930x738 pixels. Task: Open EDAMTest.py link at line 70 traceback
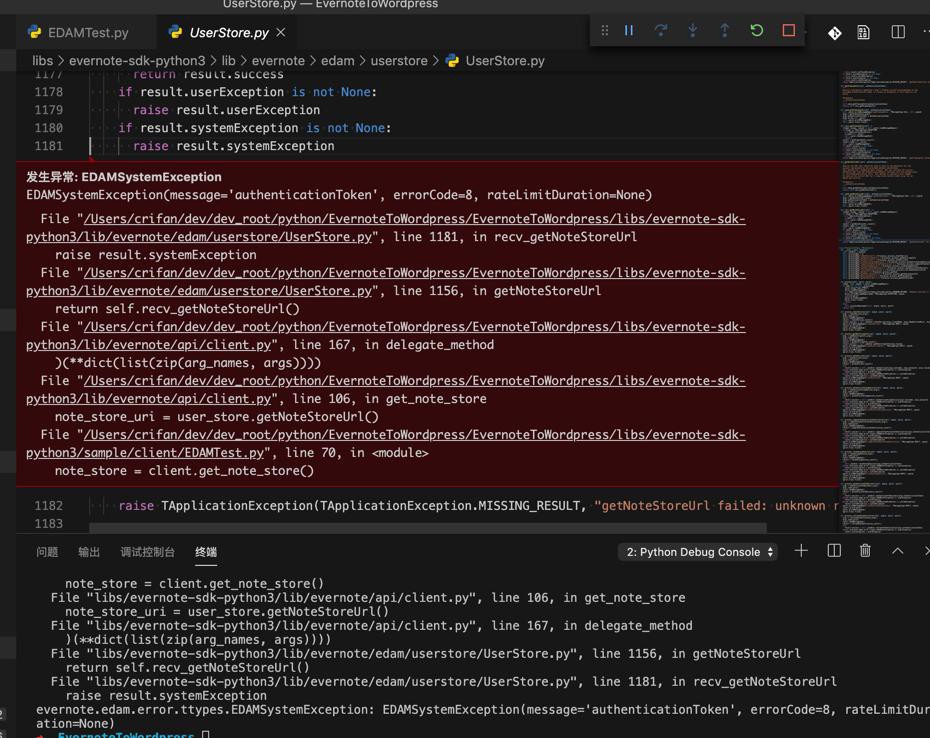pyautogui.click(x=386, y=443)
